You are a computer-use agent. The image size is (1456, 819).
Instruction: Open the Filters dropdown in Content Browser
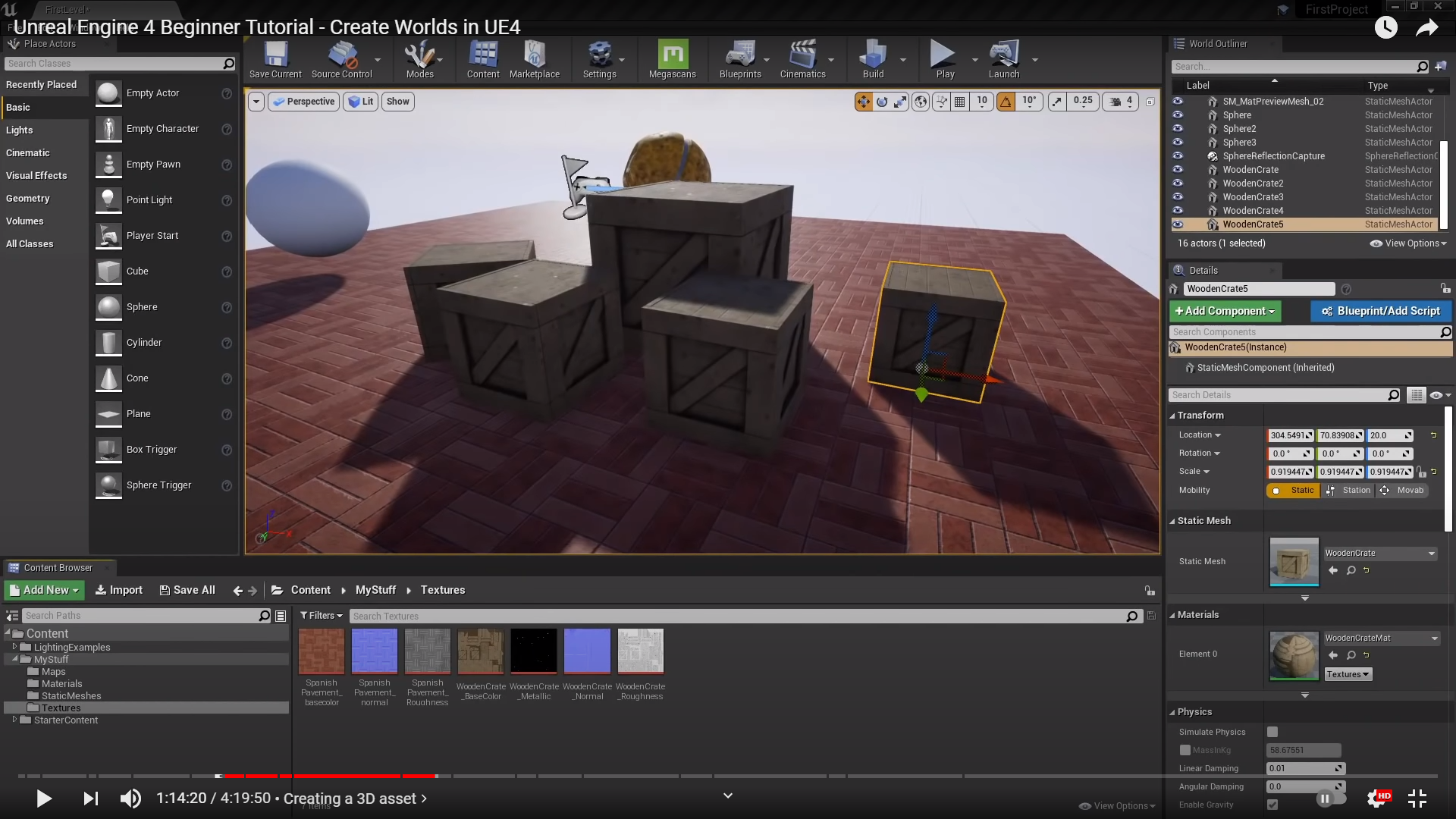point(321,616)
